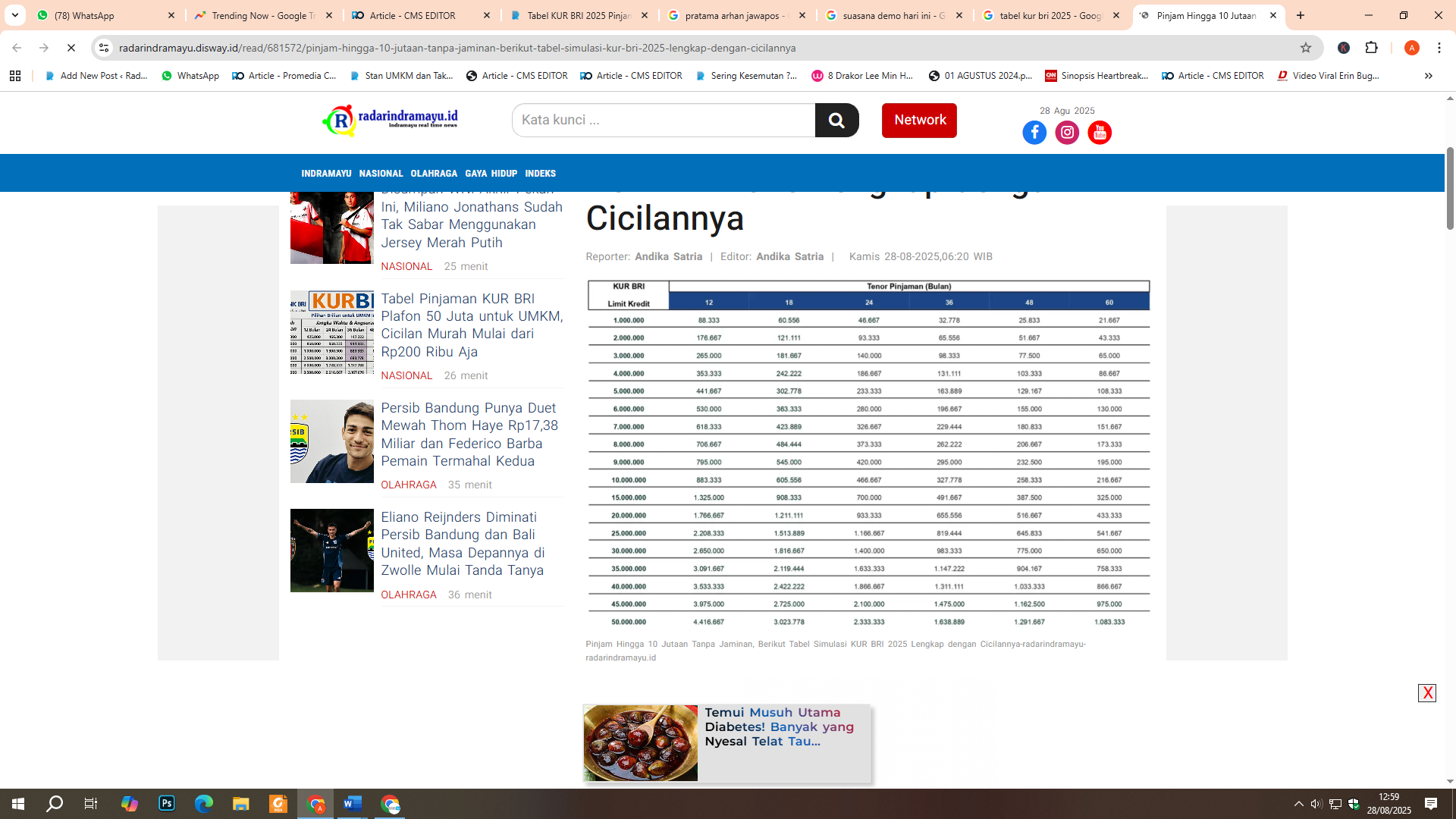Open the Stan UMKM dan Tak bookmark
Viewport: 1456px width, 819px height.
(401, 76)
